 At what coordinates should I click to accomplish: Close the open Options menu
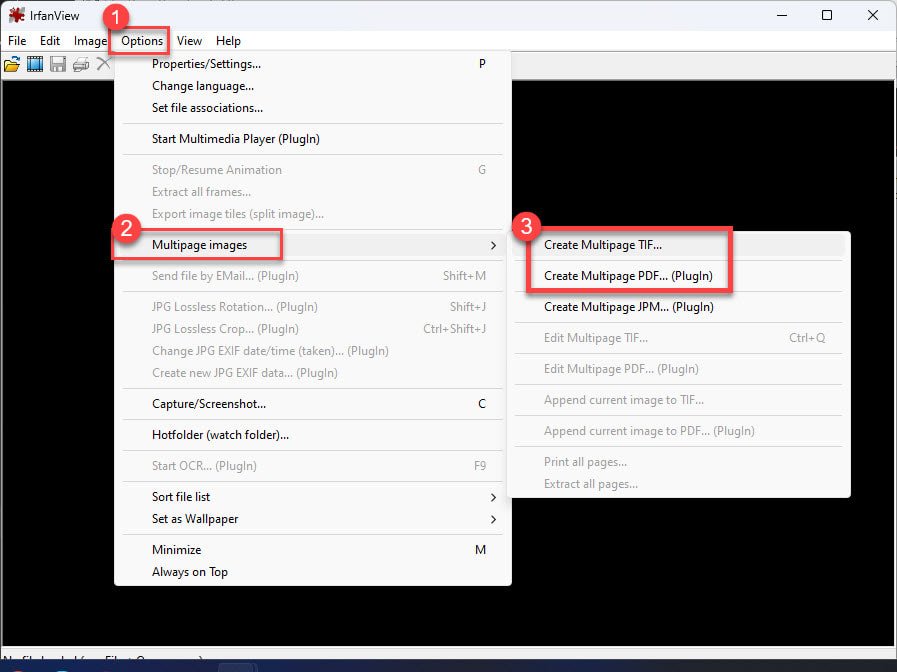click(x=142, y=41)
